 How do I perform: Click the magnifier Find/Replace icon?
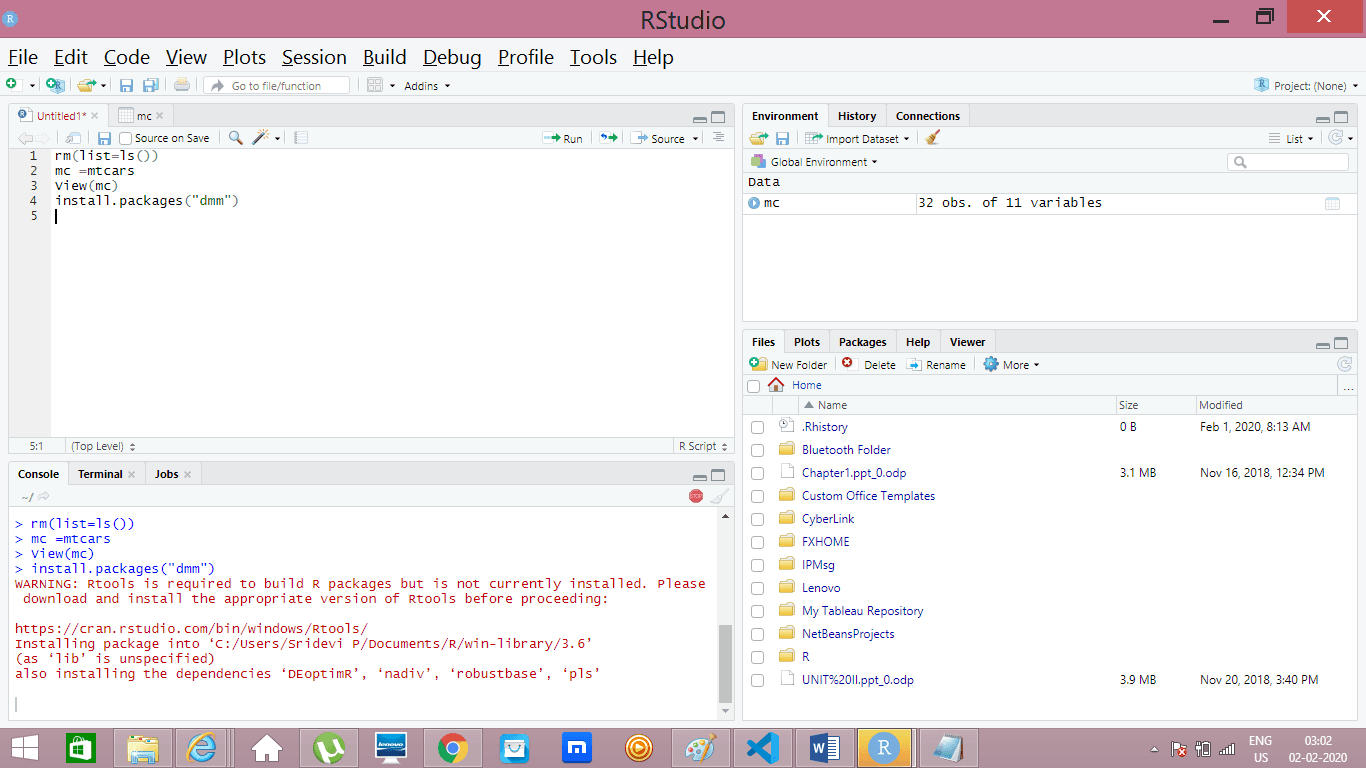[236, 138]
